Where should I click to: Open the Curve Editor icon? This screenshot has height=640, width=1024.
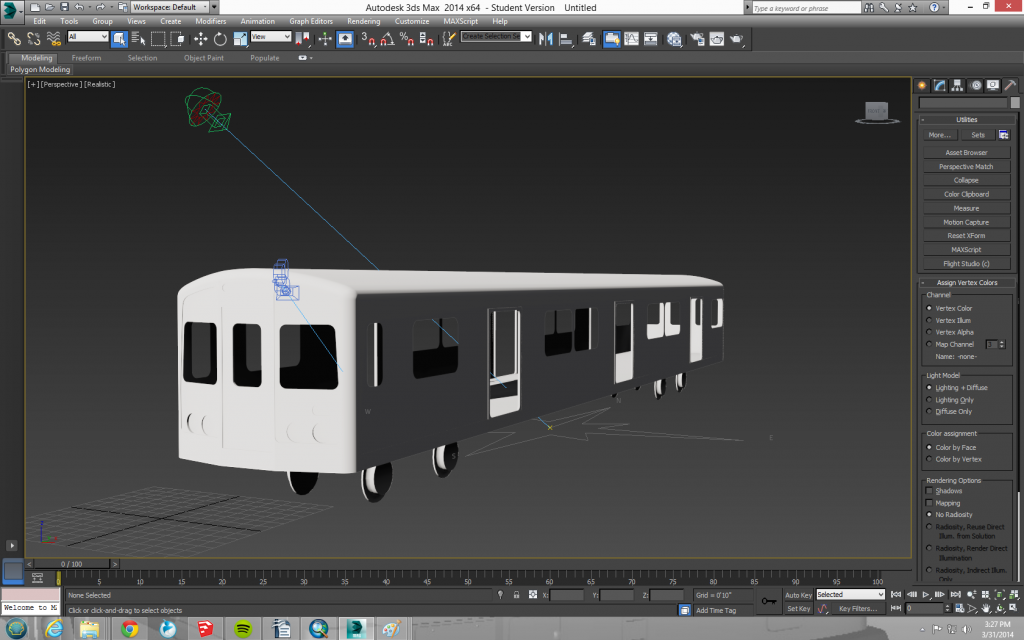tap(632, 39)
